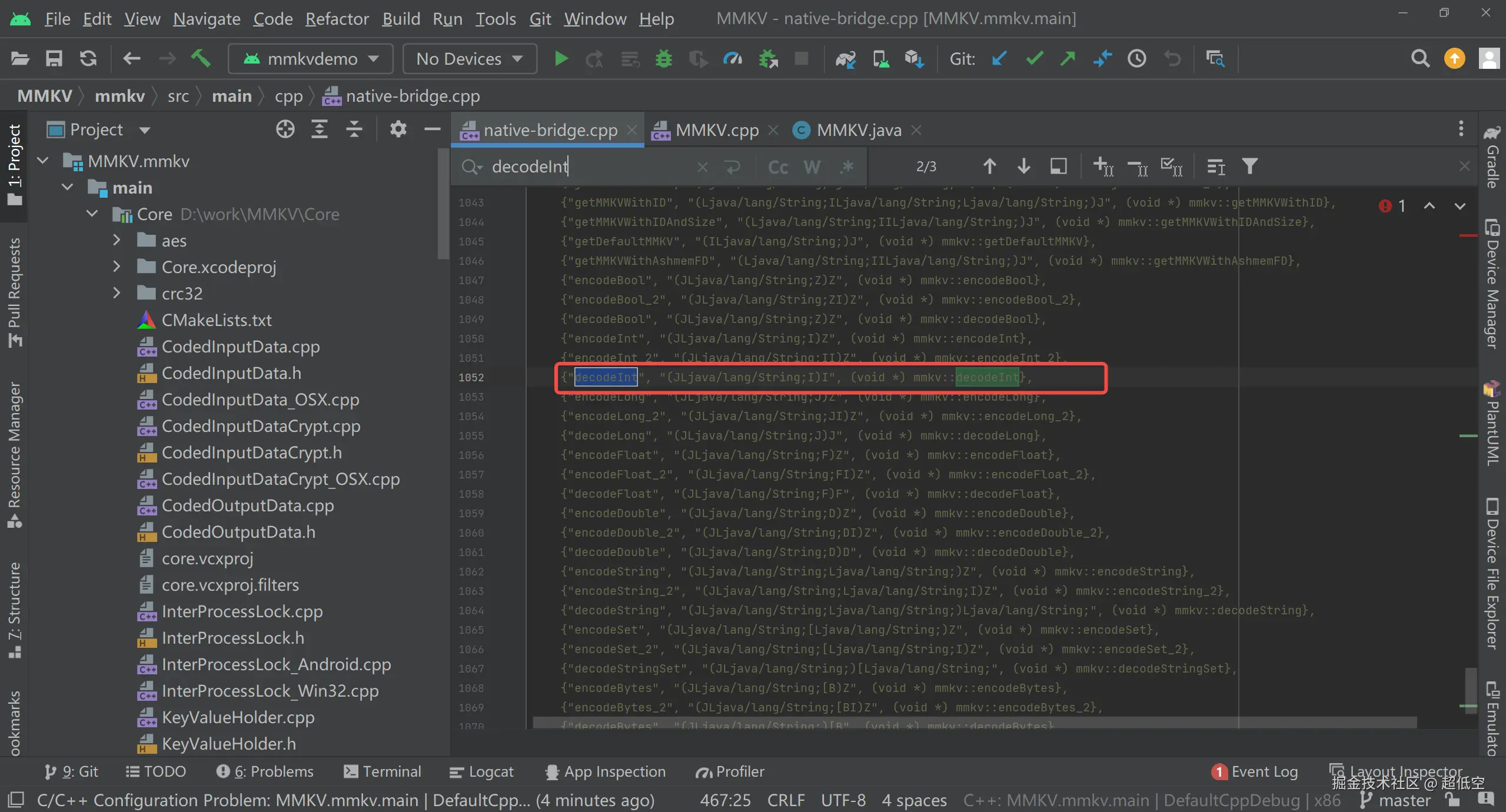Open the No Devices dropdown

point(469,59)
